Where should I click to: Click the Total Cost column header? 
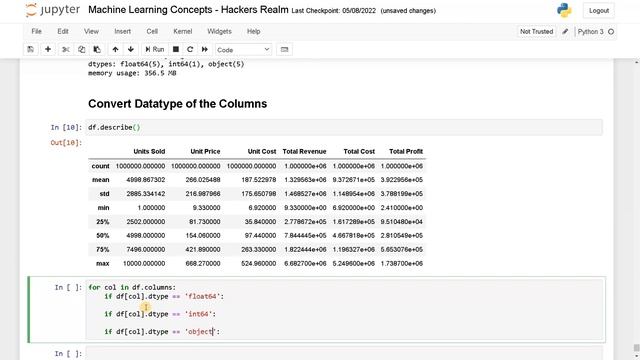[x=359, y=151]
